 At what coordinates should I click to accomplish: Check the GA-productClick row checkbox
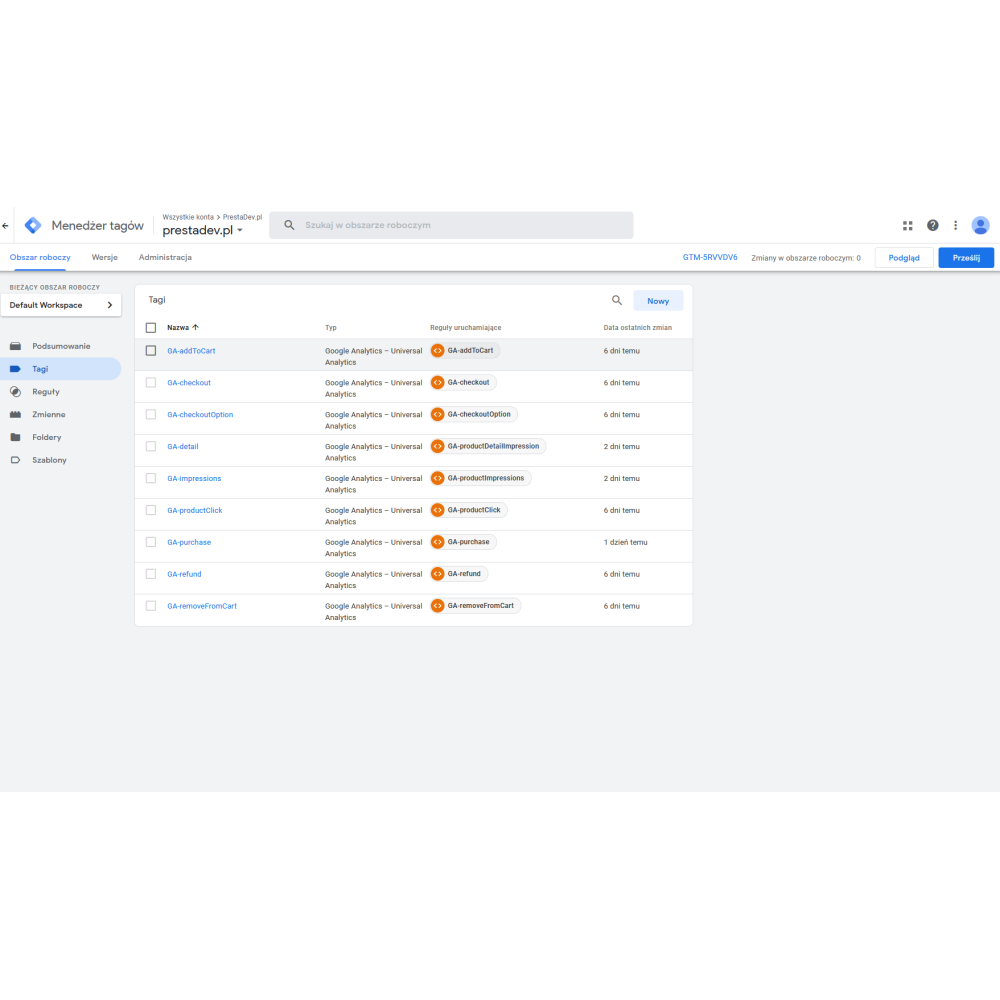[x=151, y=510]
